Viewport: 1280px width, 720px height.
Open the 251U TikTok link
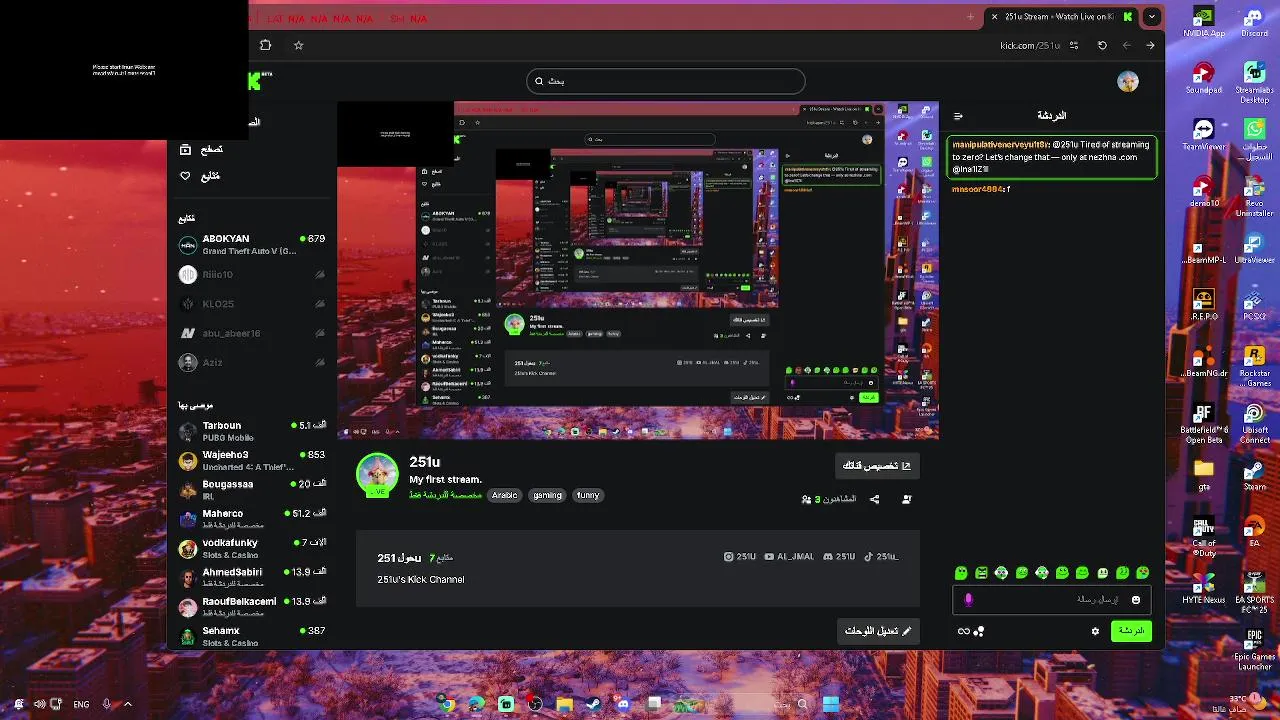[x=881, y=556]
